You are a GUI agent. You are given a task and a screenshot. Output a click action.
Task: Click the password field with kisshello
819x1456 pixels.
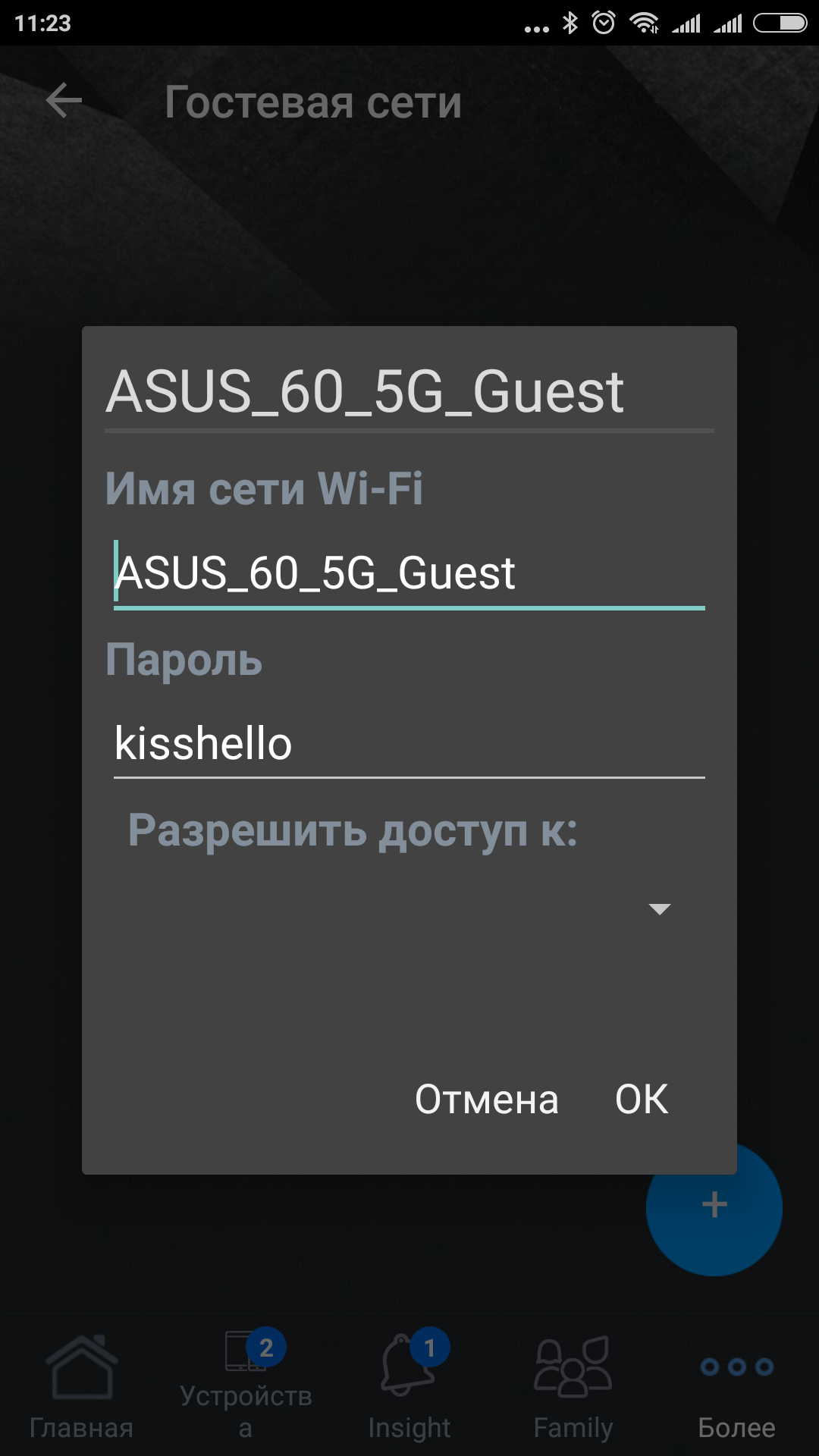click(409, 743)
